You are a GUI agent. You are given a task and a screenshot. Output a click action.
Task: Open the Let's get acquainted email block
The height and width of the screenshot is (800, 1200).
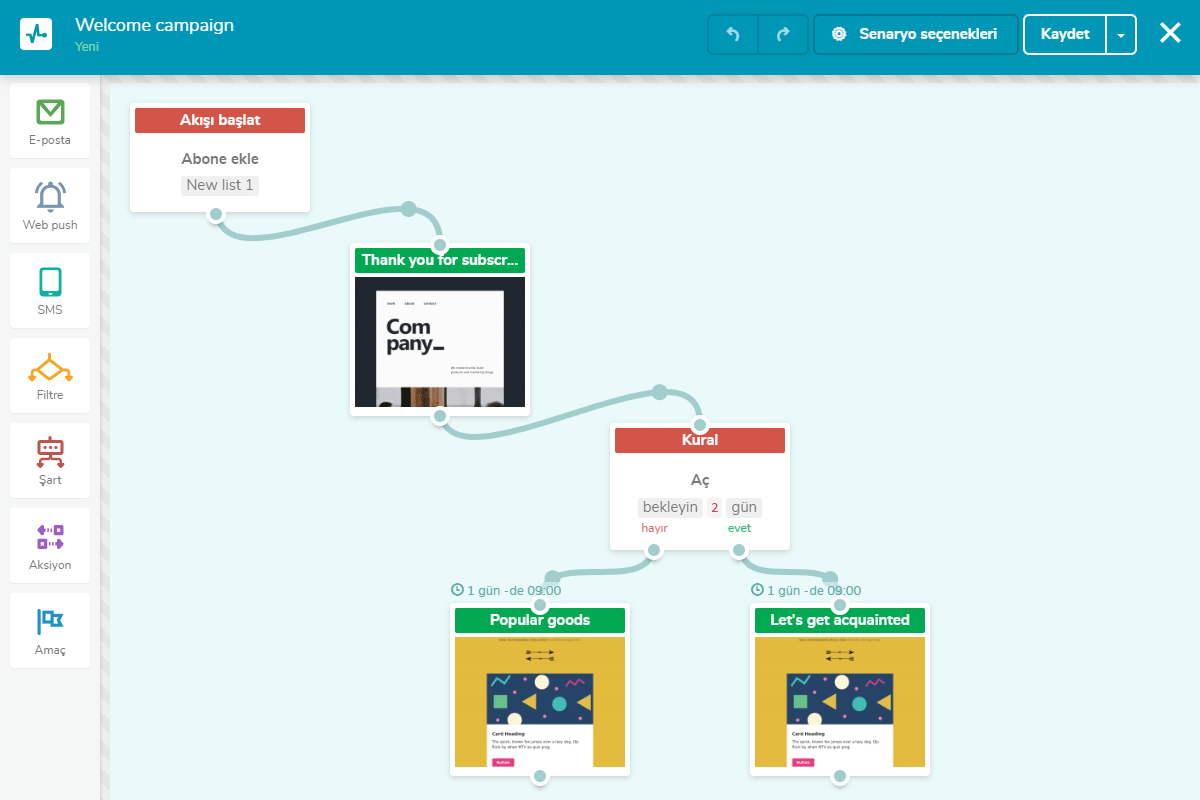coord(840,690)
